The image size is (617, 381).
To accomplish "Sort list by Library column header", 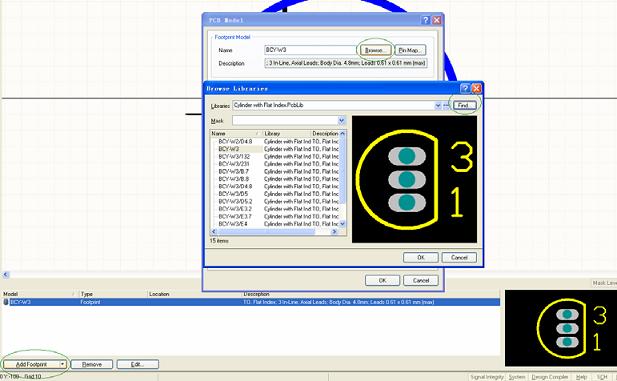I will point(286,133).
